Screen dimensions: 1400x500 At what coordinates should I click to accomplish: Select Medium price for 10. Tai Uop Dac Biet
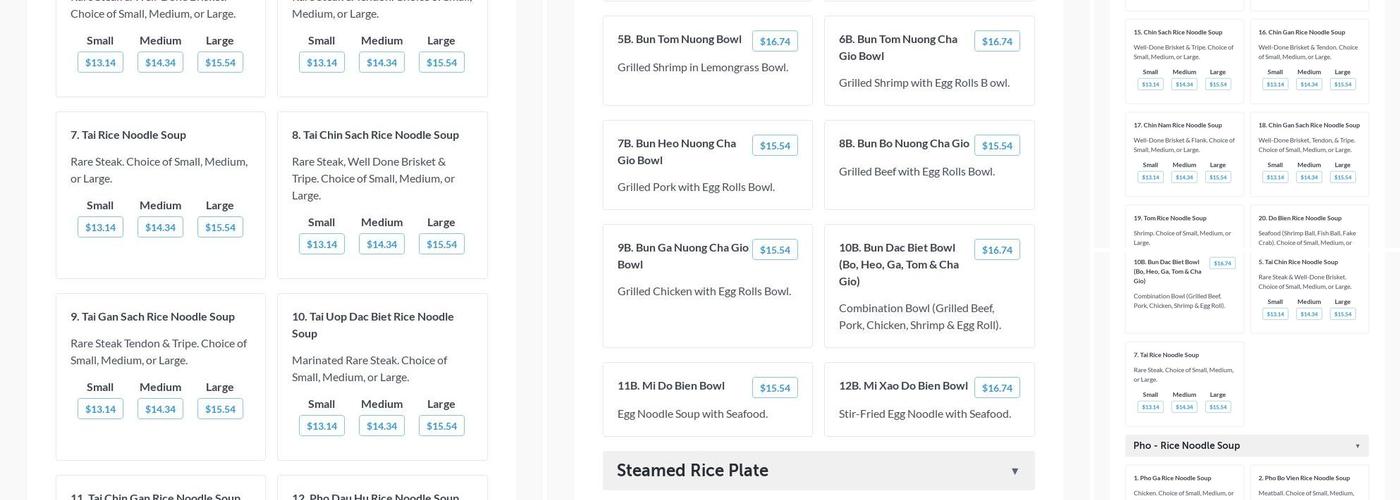381,426
